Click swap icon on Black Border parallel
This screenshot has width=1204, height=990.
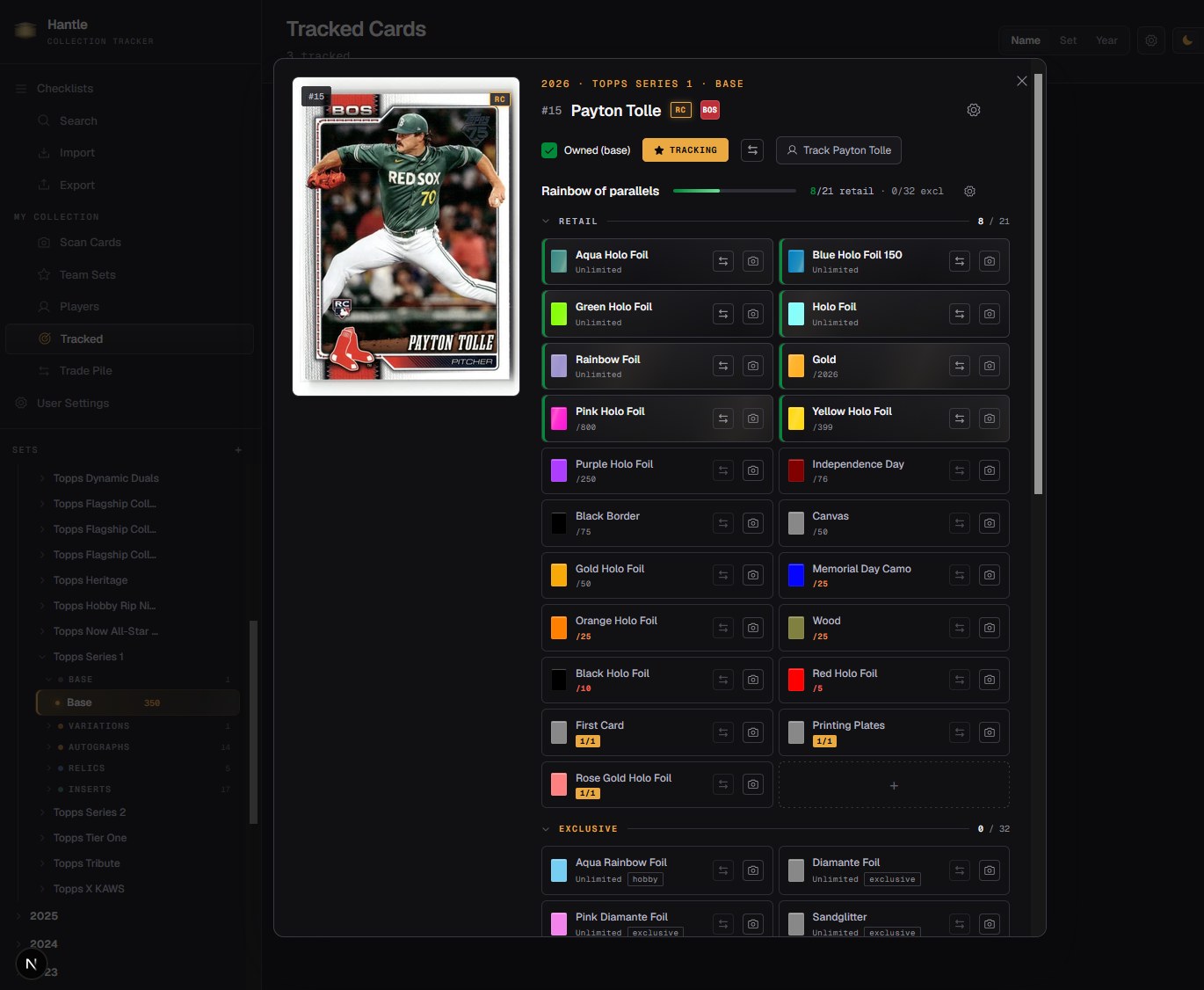click(723, 523)
